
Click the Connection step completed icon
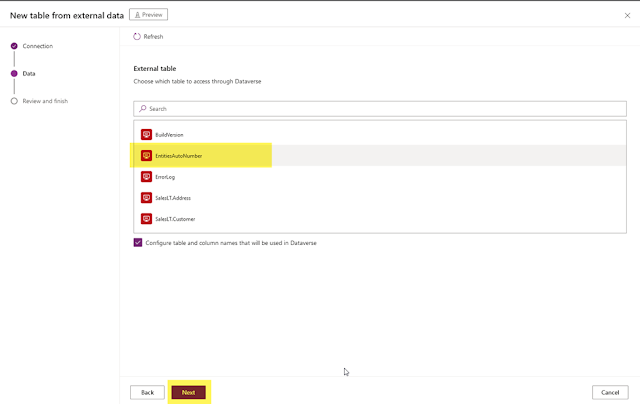(x=14, y=46)
